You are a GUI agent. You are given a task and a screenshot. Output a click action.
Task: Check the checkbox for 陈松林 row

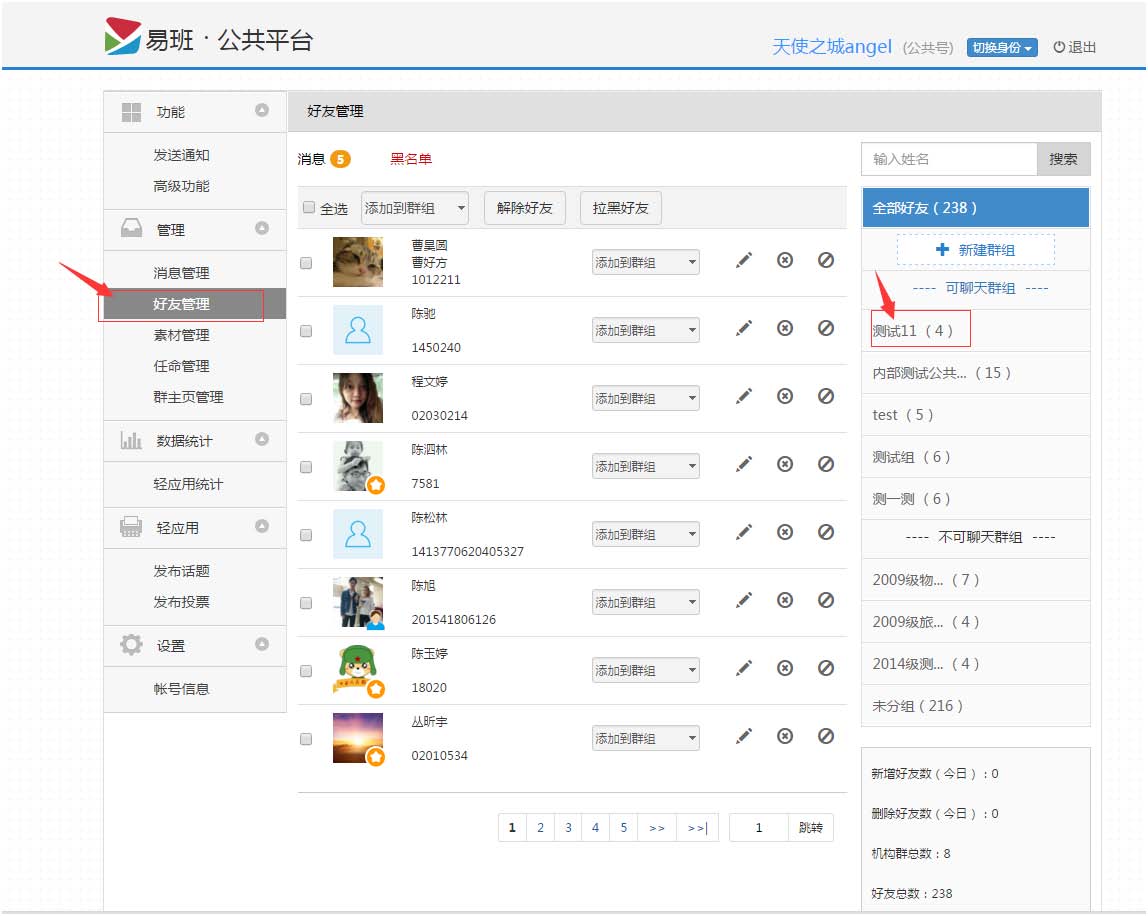tap(306, 535)
